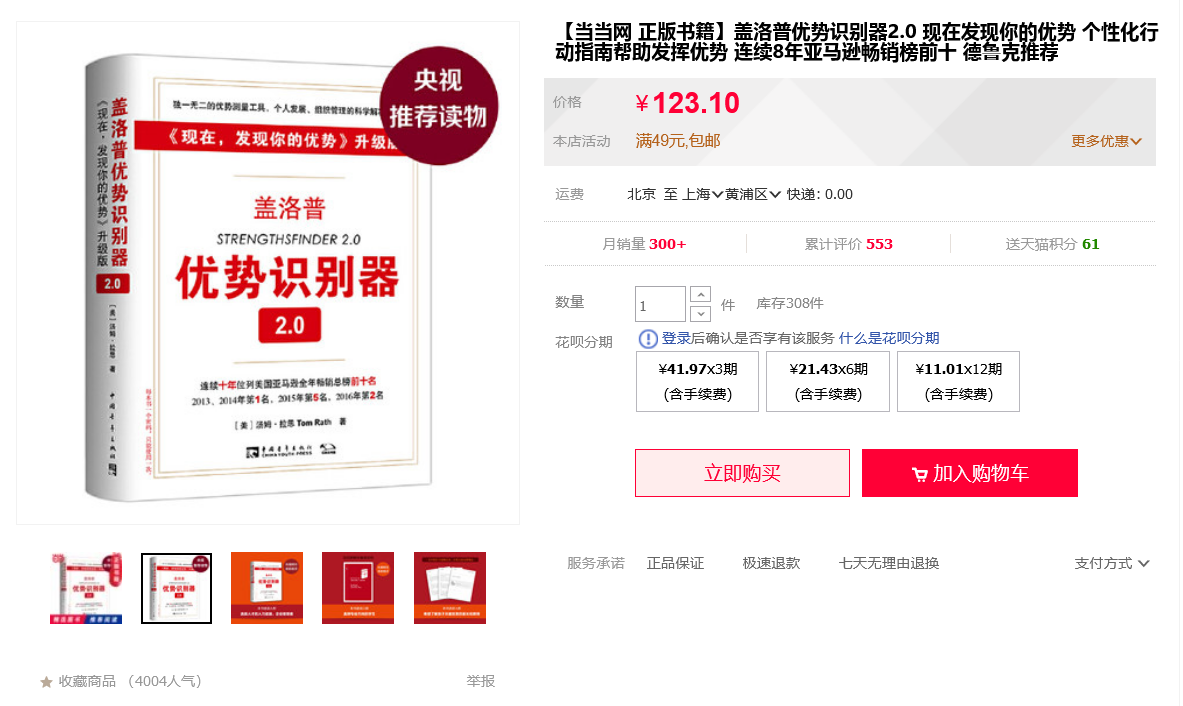Click the star icon beside 收藏商品
This screenshot has width=1183, height=706.
pos(46,682)
